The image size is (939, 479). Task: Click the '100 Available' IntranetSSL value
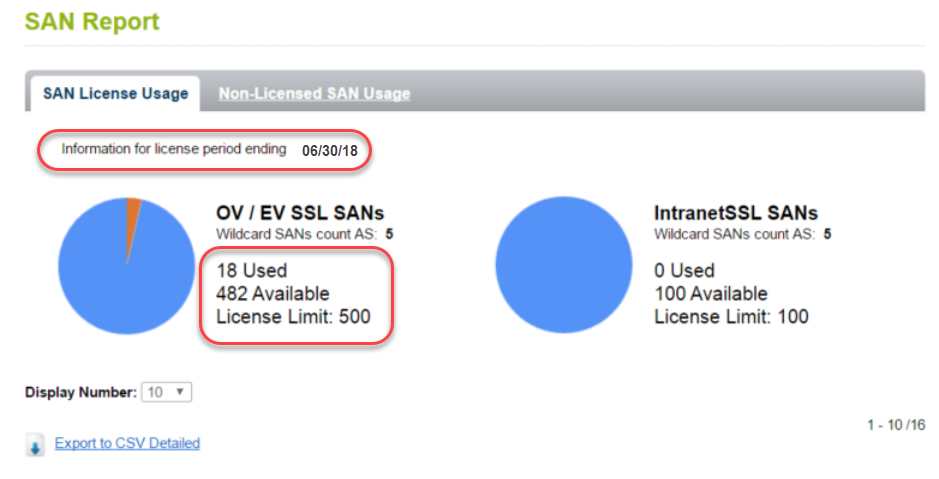[x=710, y=294]
